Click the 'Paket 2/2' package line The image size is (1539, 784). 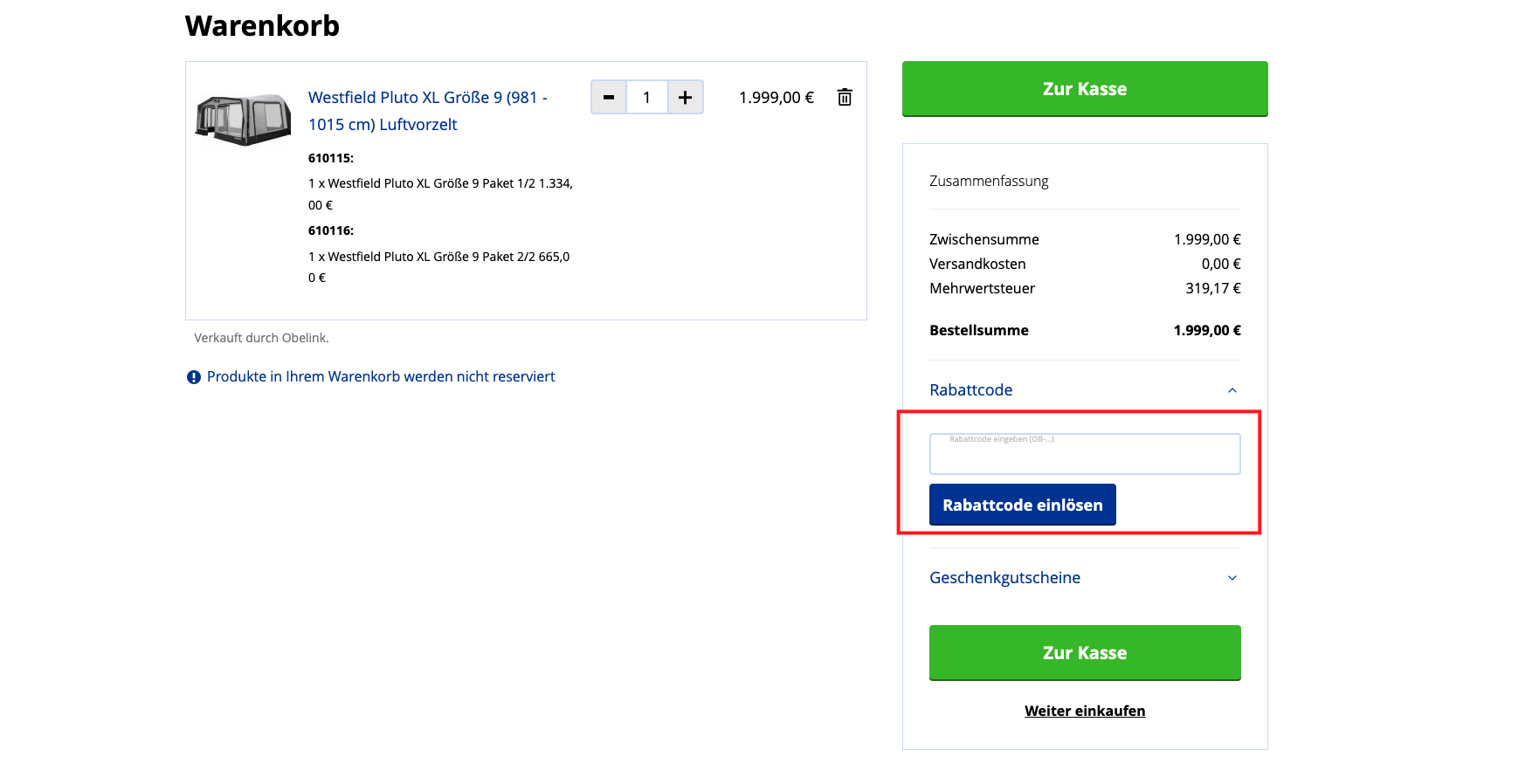439,267
